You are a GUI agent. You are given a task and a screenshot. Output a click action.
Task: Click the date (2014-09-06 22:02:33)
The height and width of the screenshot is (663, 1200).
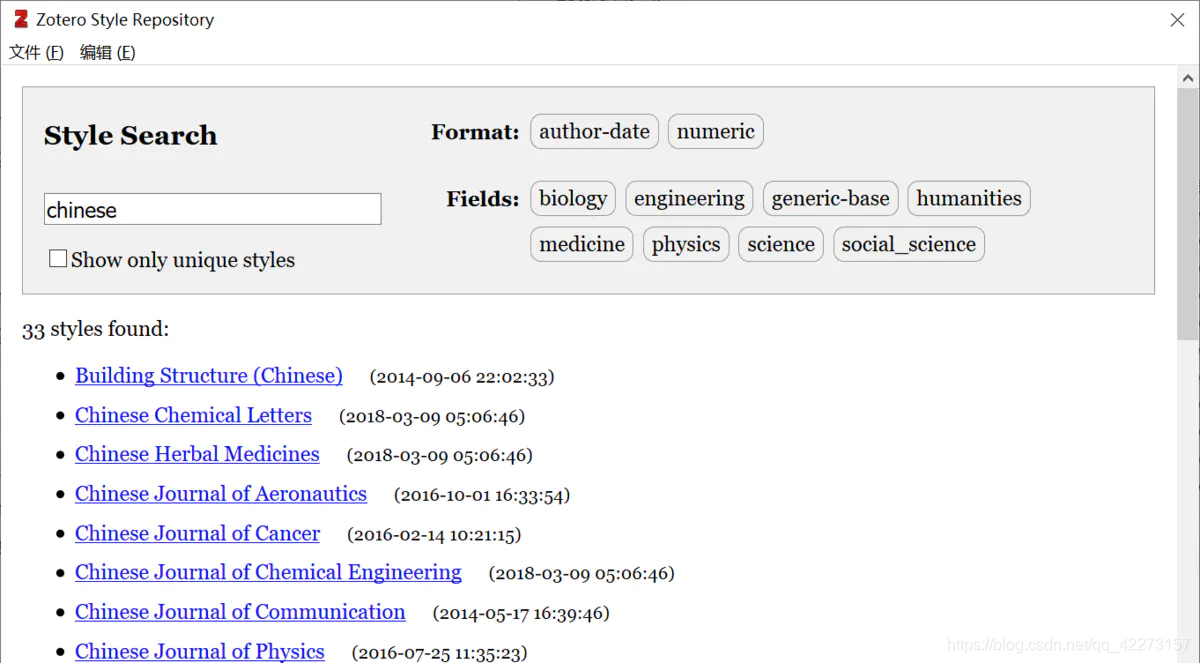point(462,377)
